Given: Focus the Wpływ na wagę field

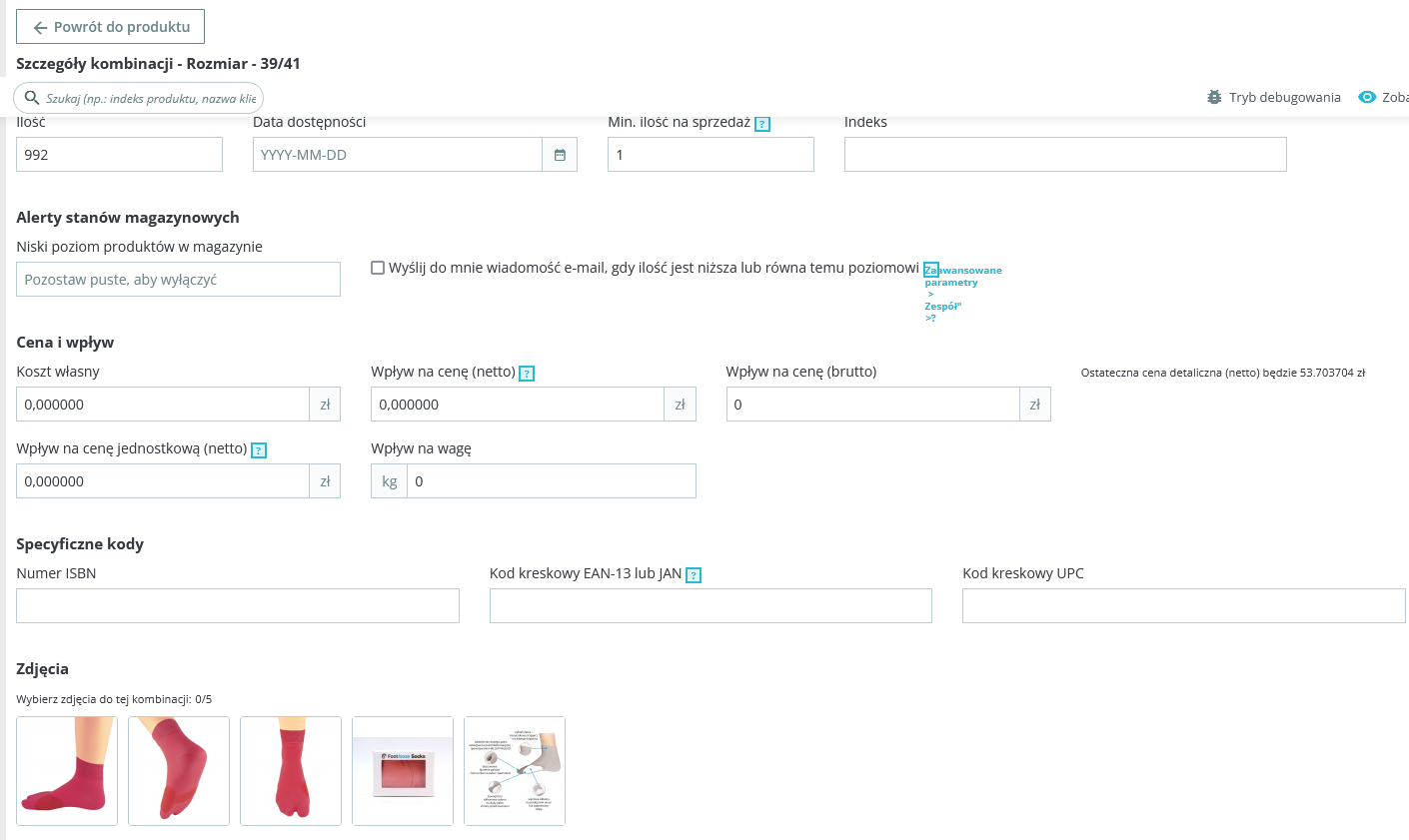Looking at the screenshot, I should [x=551, y=481].
